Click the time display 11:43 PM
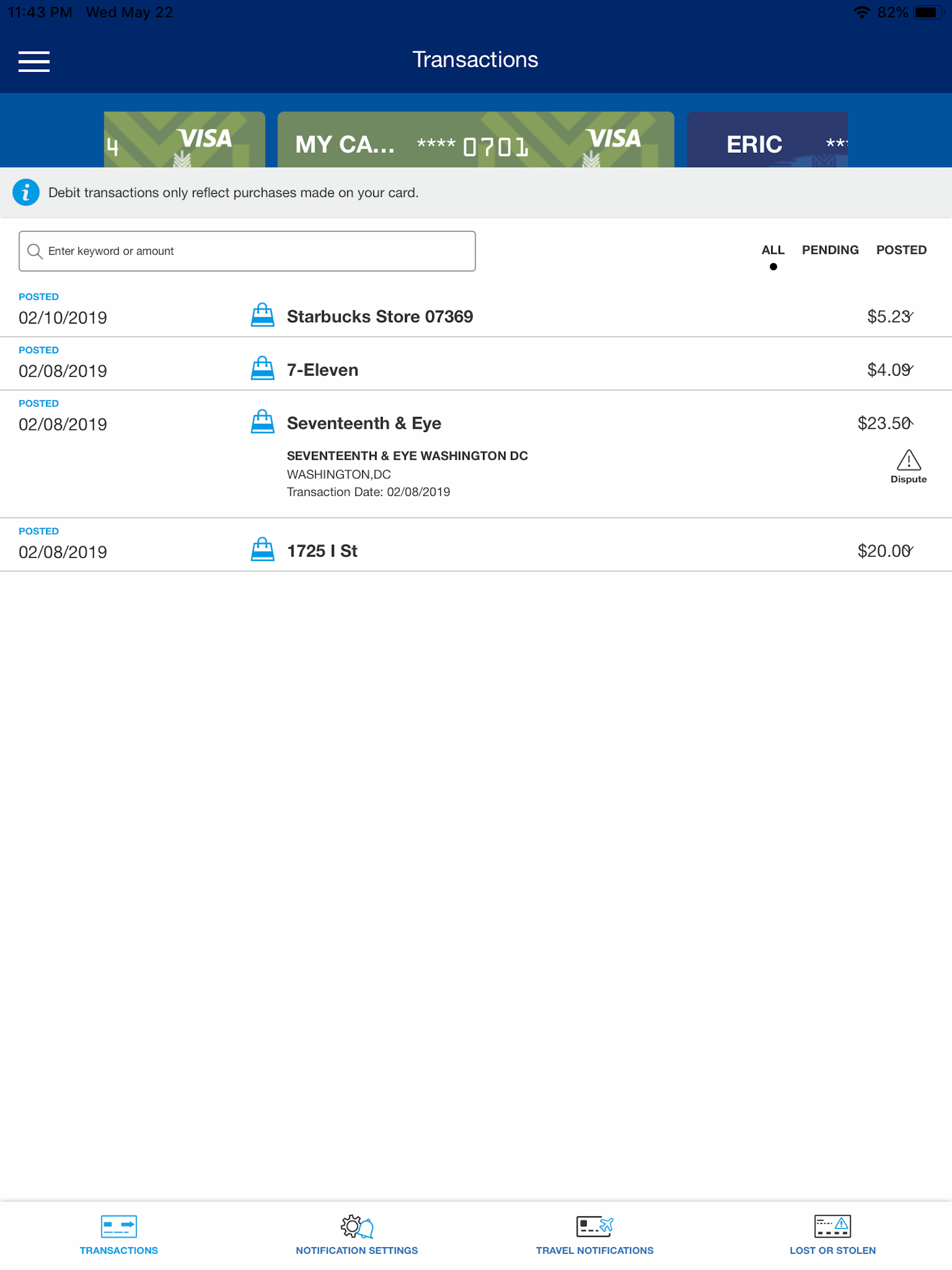The image size is (952, 1270). tap(40, 12)
